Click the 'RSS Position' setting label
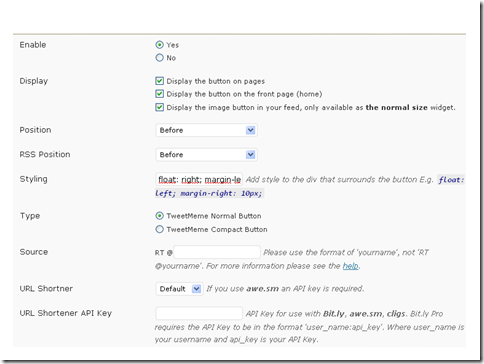This screenshot has width=484, height=364. (x=45, y=154)
